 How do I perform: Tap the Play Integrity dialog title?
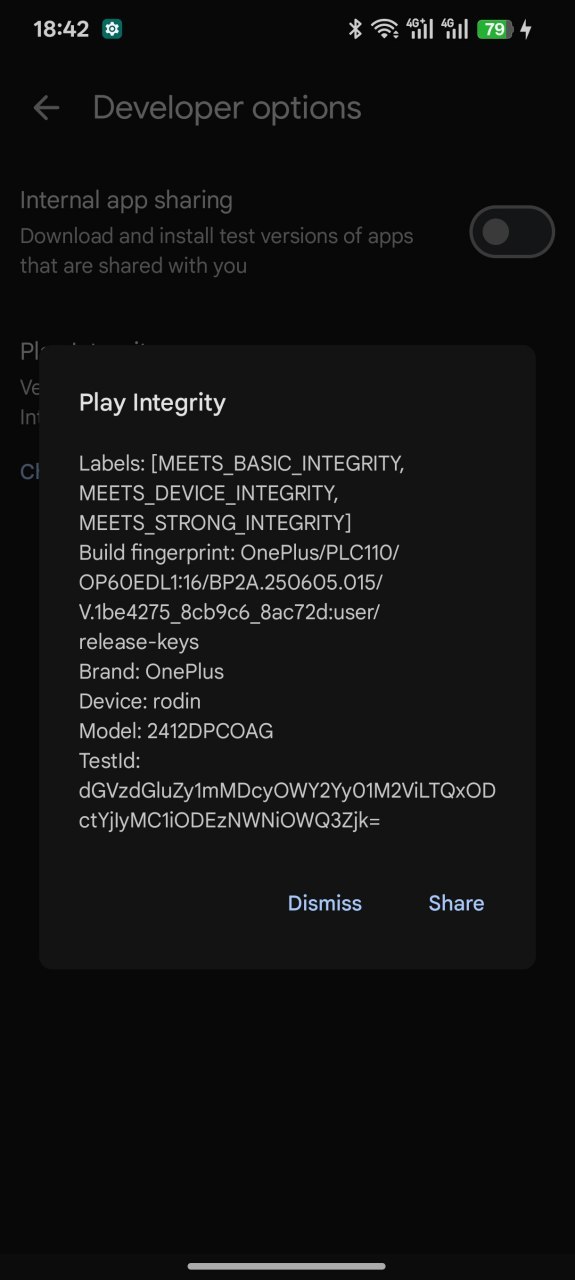[x=152, y=403]
